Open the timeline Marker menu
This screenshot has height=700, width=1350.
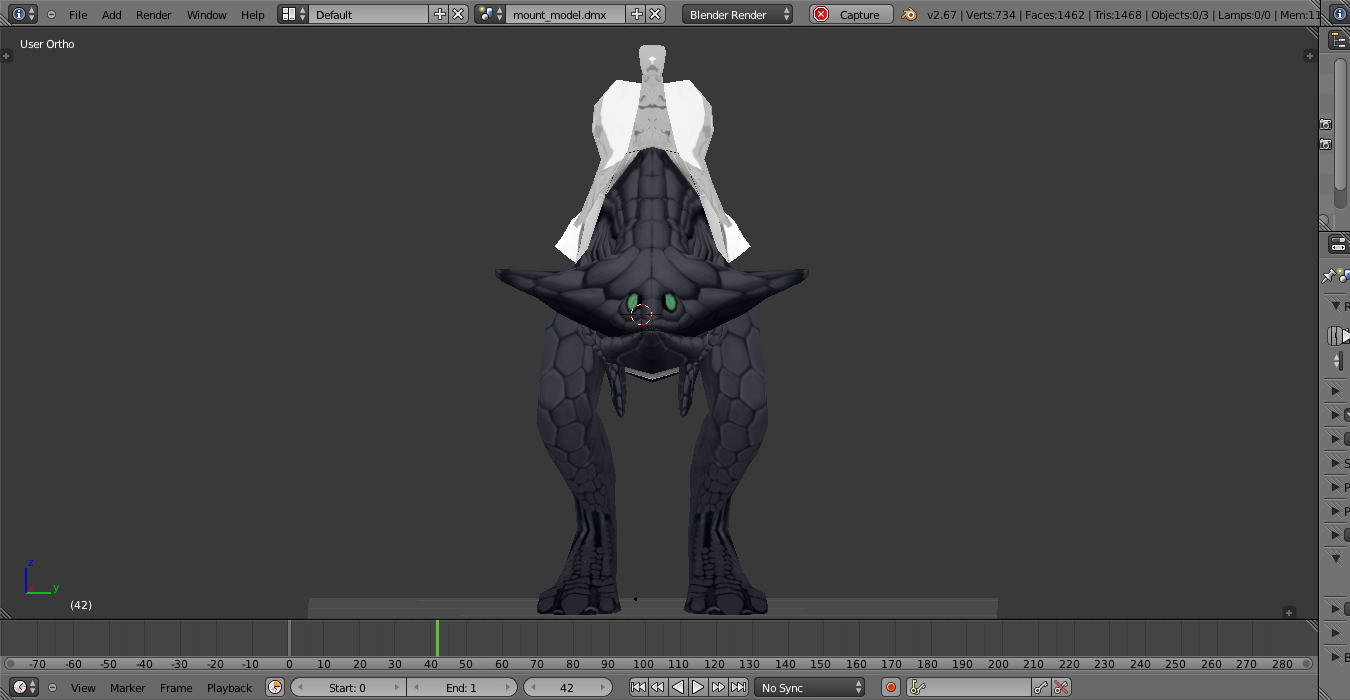point(127,688)
